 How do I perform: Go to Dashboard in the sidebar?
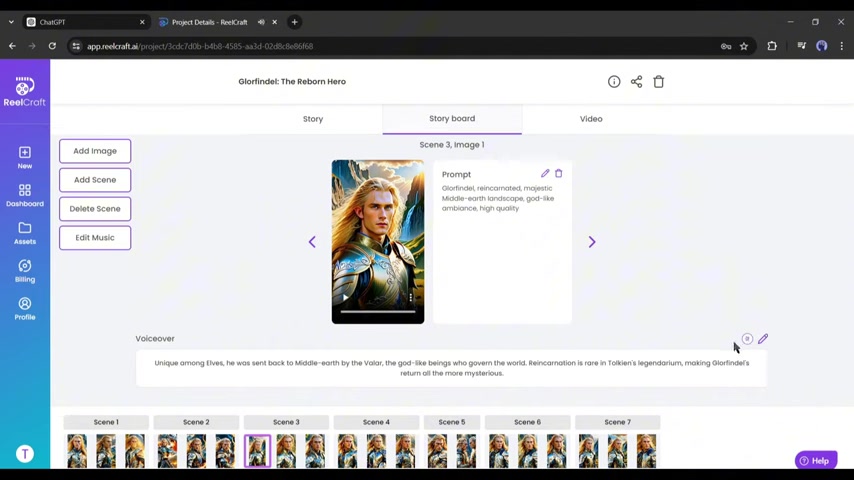tap(25, 195)
